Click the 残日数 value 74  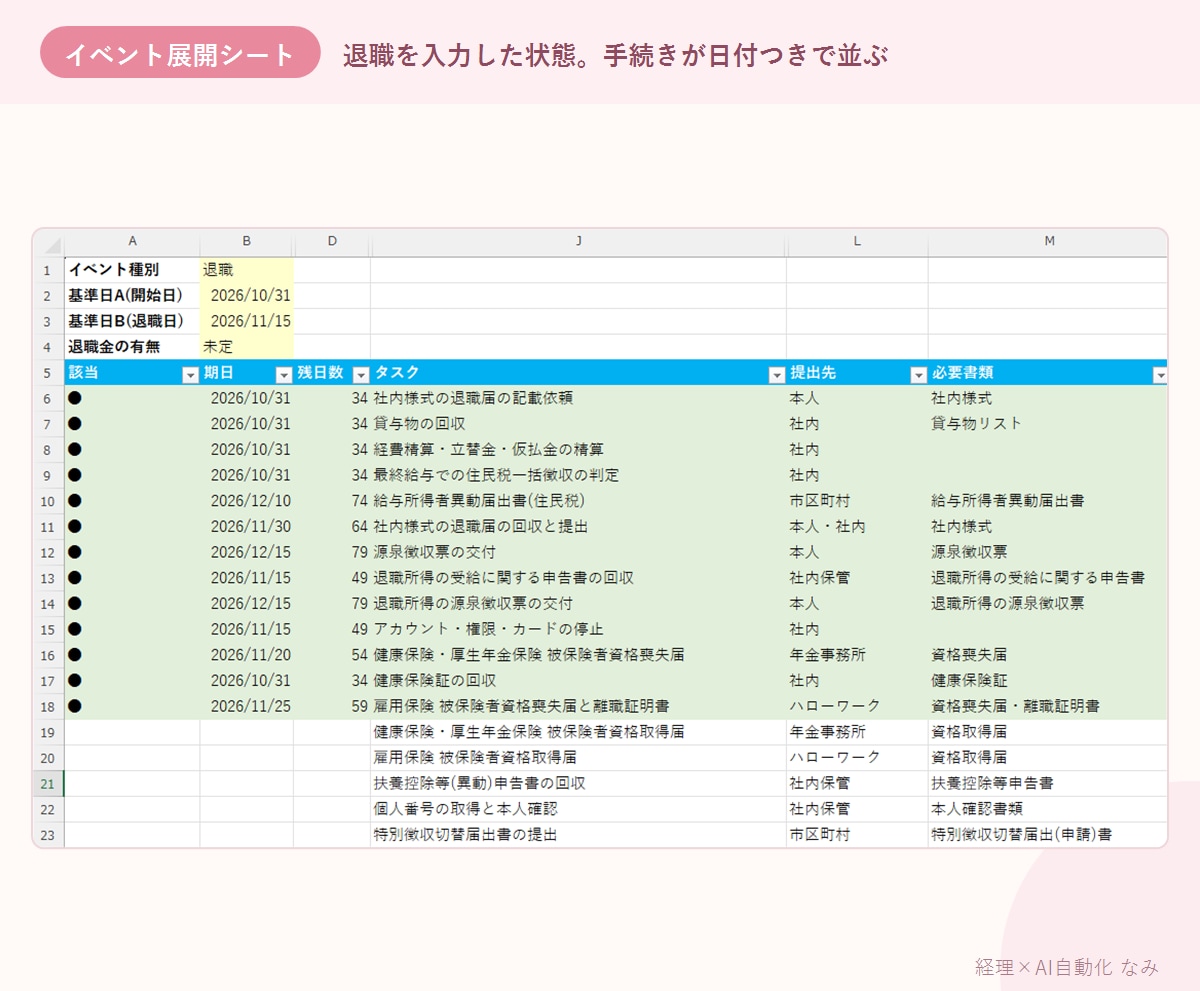[360, 501]
